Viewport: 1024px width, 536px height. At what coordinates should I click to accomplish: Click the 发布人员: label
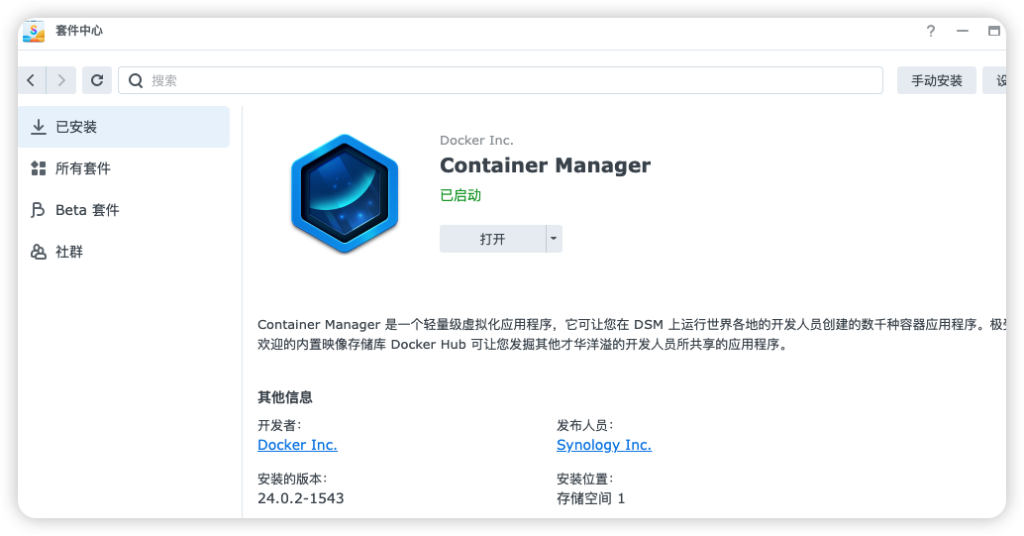coord(585,426)
